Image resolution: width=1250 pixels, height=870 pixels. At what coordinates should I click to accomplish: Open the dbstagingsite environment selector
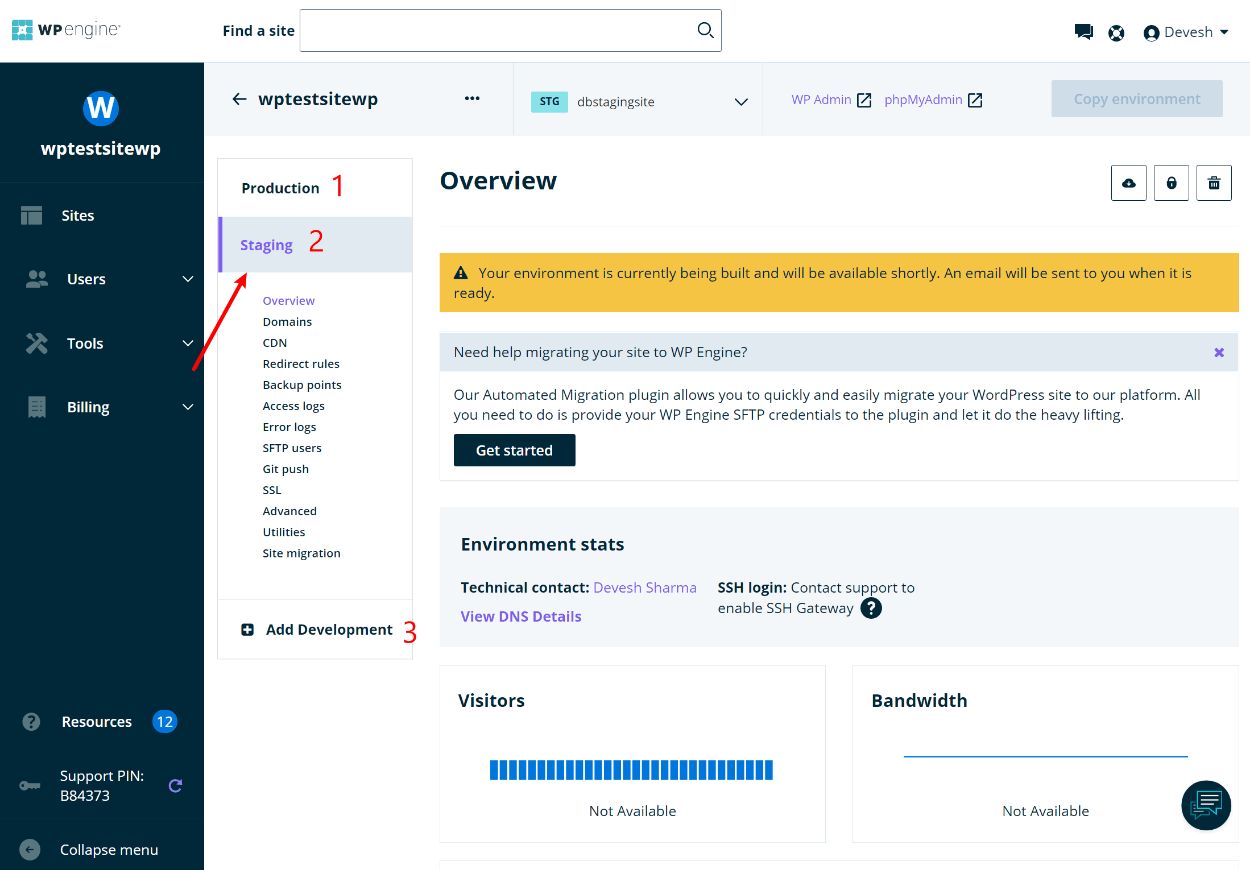click(640, 101)
